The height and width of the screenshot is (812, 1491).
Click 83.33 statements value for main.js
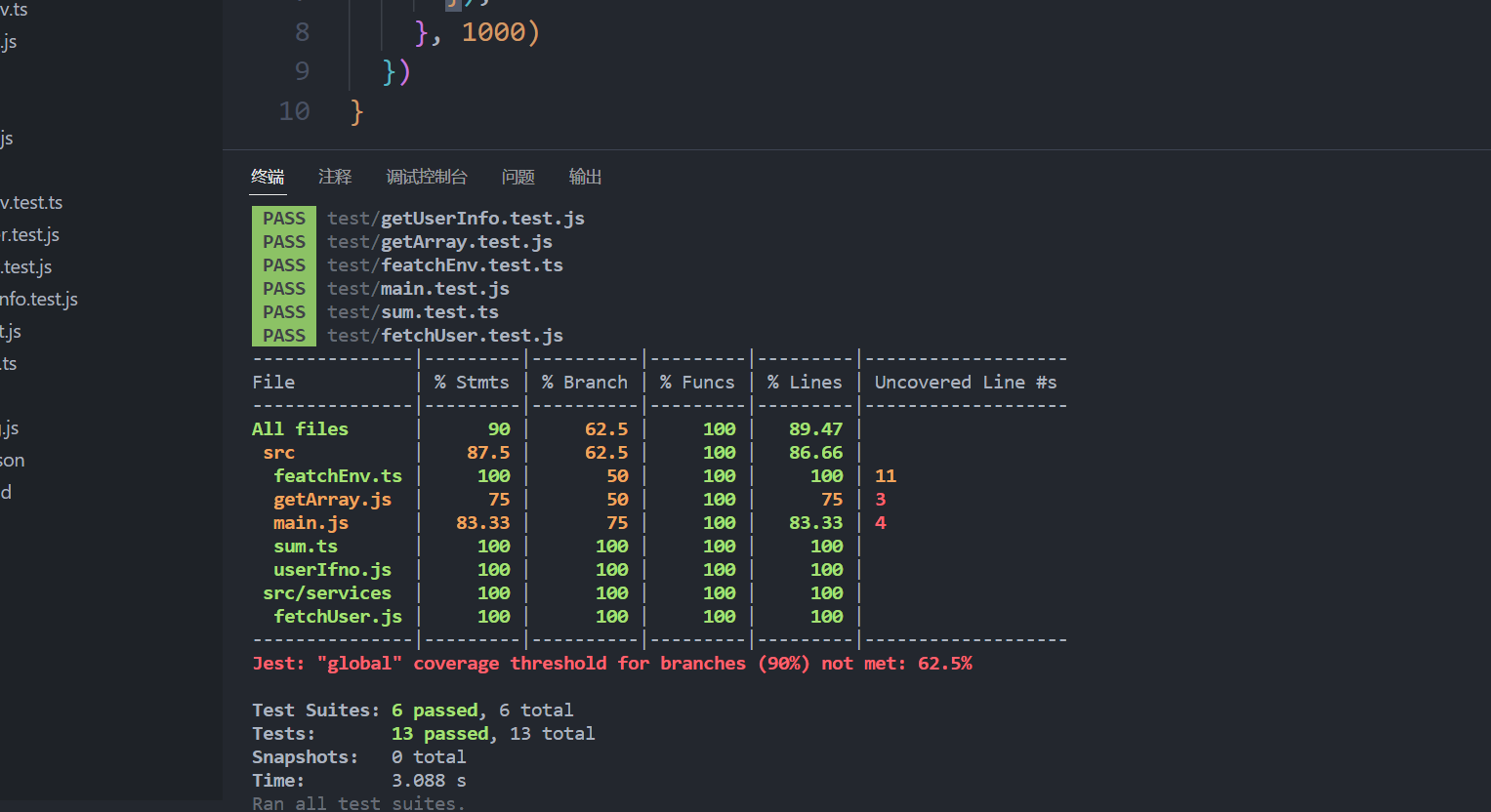click(483, 523)
